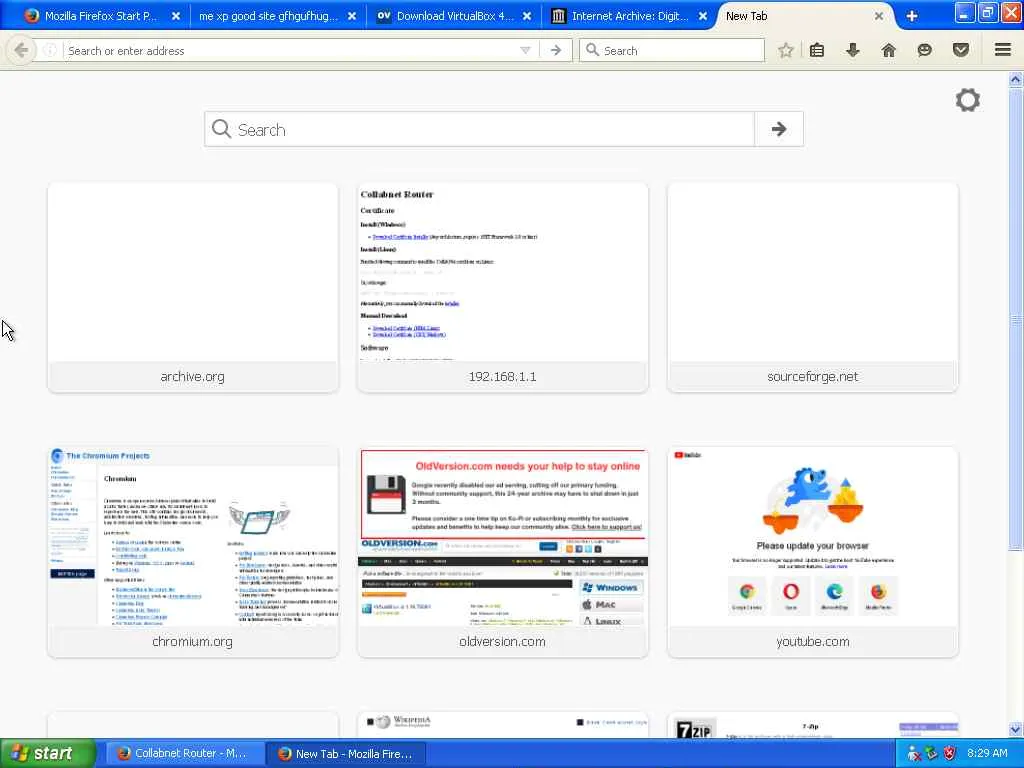Open the Hello chat smiley icon
Screen dimensions: 1024x768
[x=924, y=50]
